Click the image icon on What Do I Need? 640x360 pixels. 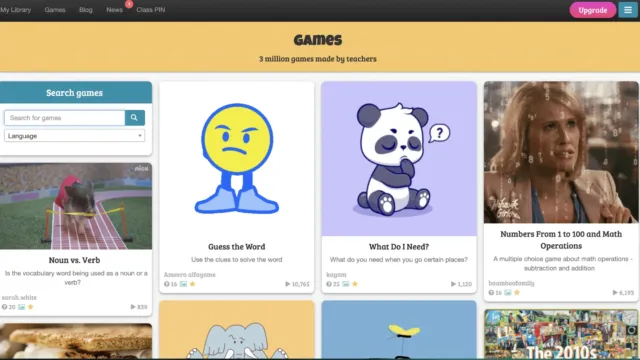click(x=346, y=284)
